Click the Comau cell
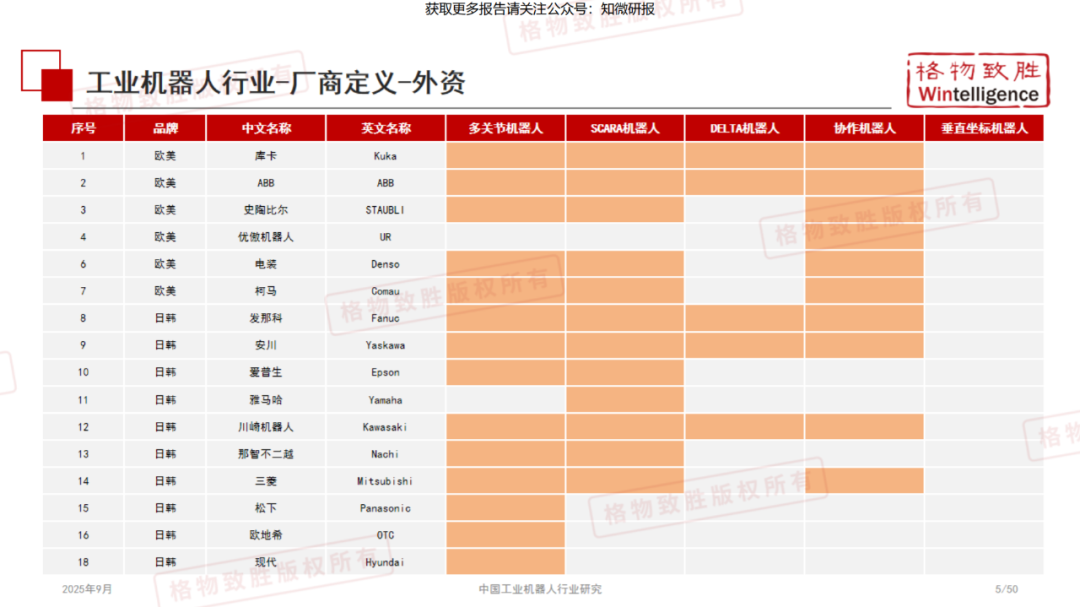The height and width of the screenshot is (607, 1080). pos(386,291)
